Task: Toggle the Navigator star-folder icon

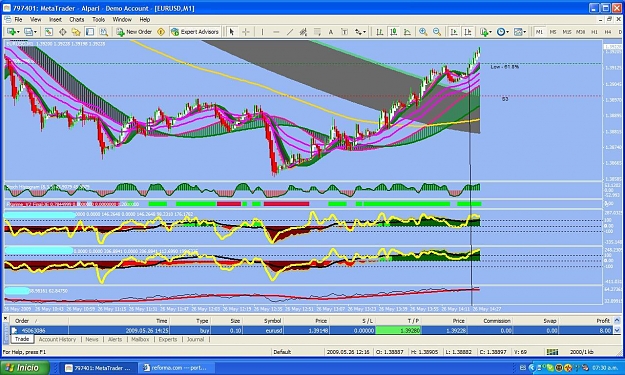Action: [76, 32]
